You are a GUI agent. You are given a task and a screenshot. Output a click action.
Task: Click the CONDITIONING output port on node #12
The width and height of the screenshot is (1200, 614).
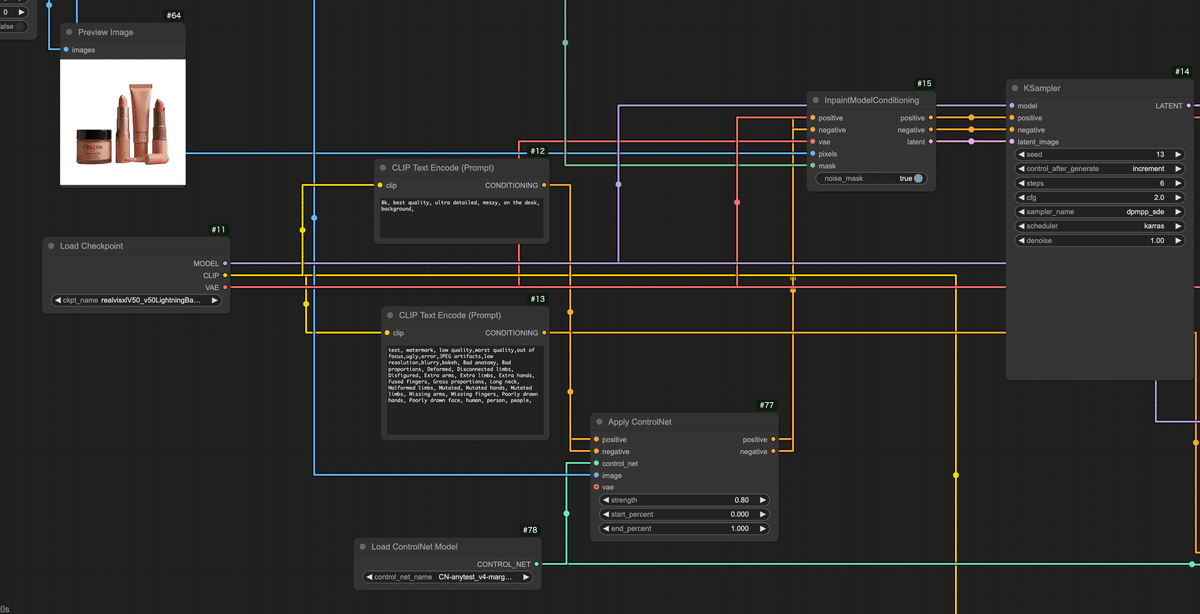point(544,186)
